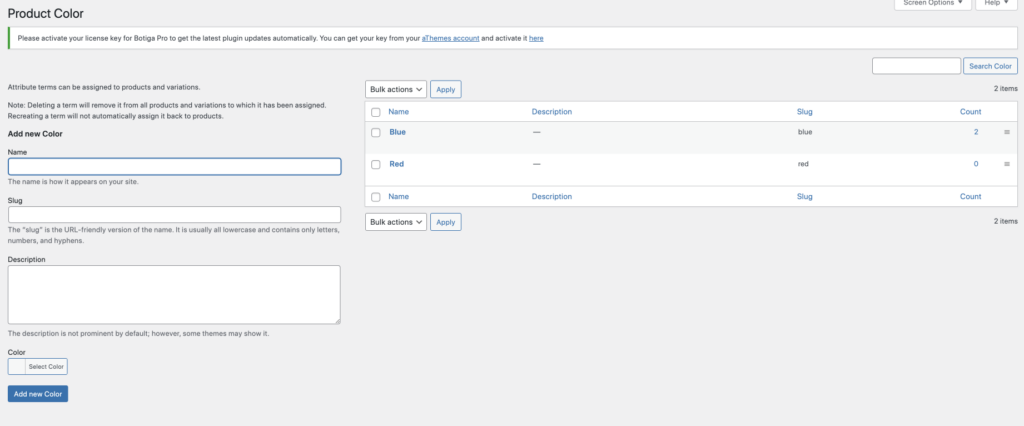Open the aThemes account link
The height and width of the screenshot is (426, 1024).
(x=451, y=39)
